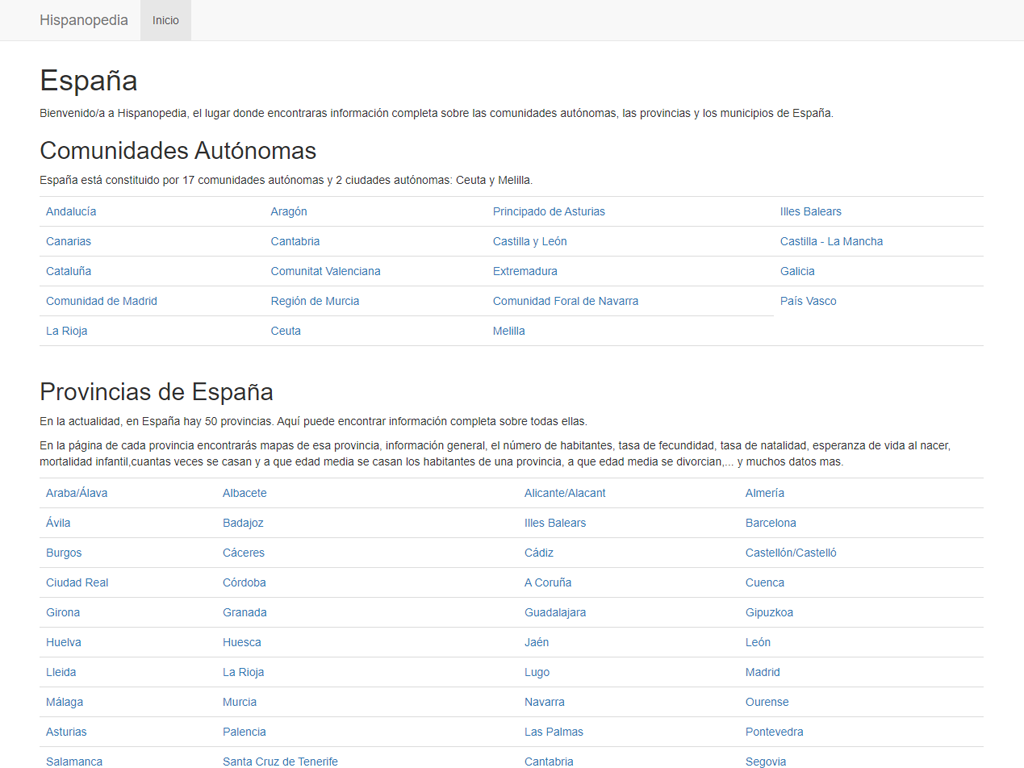Screen dimensions: 1024x768
Task: Open the Madrid province link
Action: click(x=762, y=674)
